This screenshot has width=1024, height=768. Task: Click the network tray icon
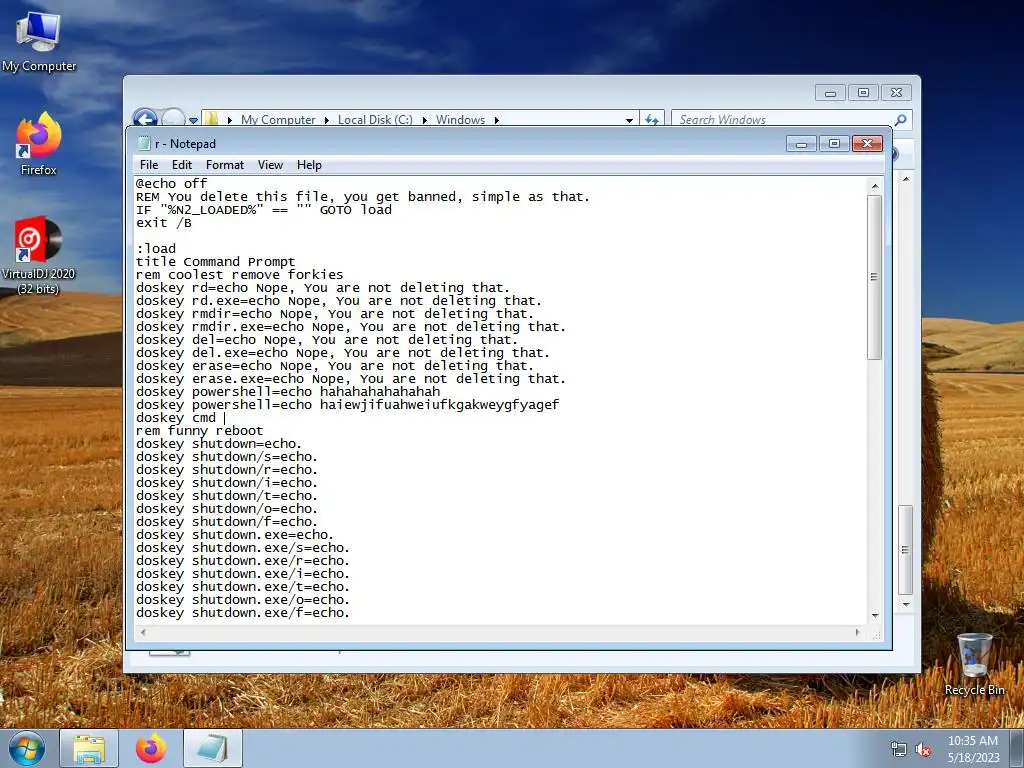[899, 750]
